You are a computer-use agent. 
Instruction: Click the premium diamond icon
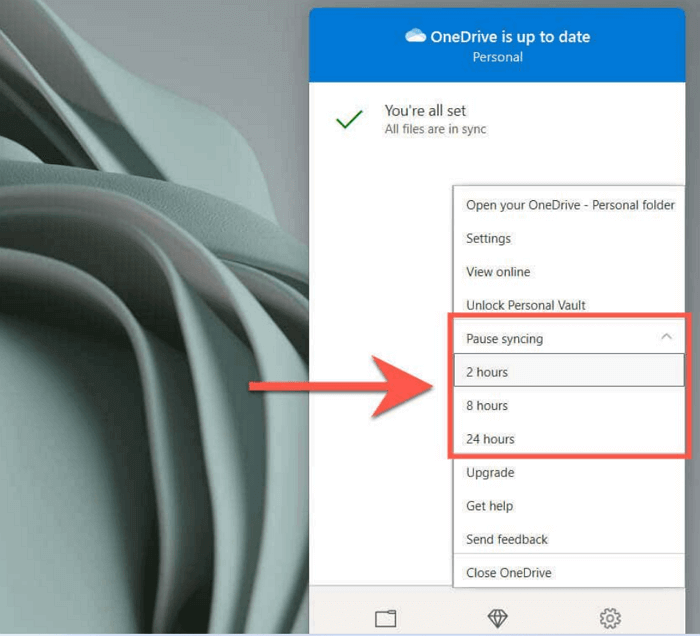click(497, 618)
